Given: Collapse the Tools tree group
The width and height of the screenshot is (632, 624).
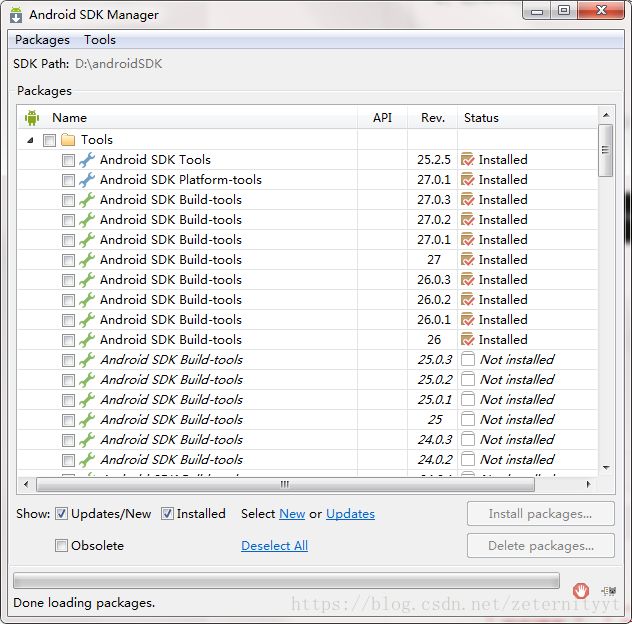Looking at the screenshot, I should 30,140.
